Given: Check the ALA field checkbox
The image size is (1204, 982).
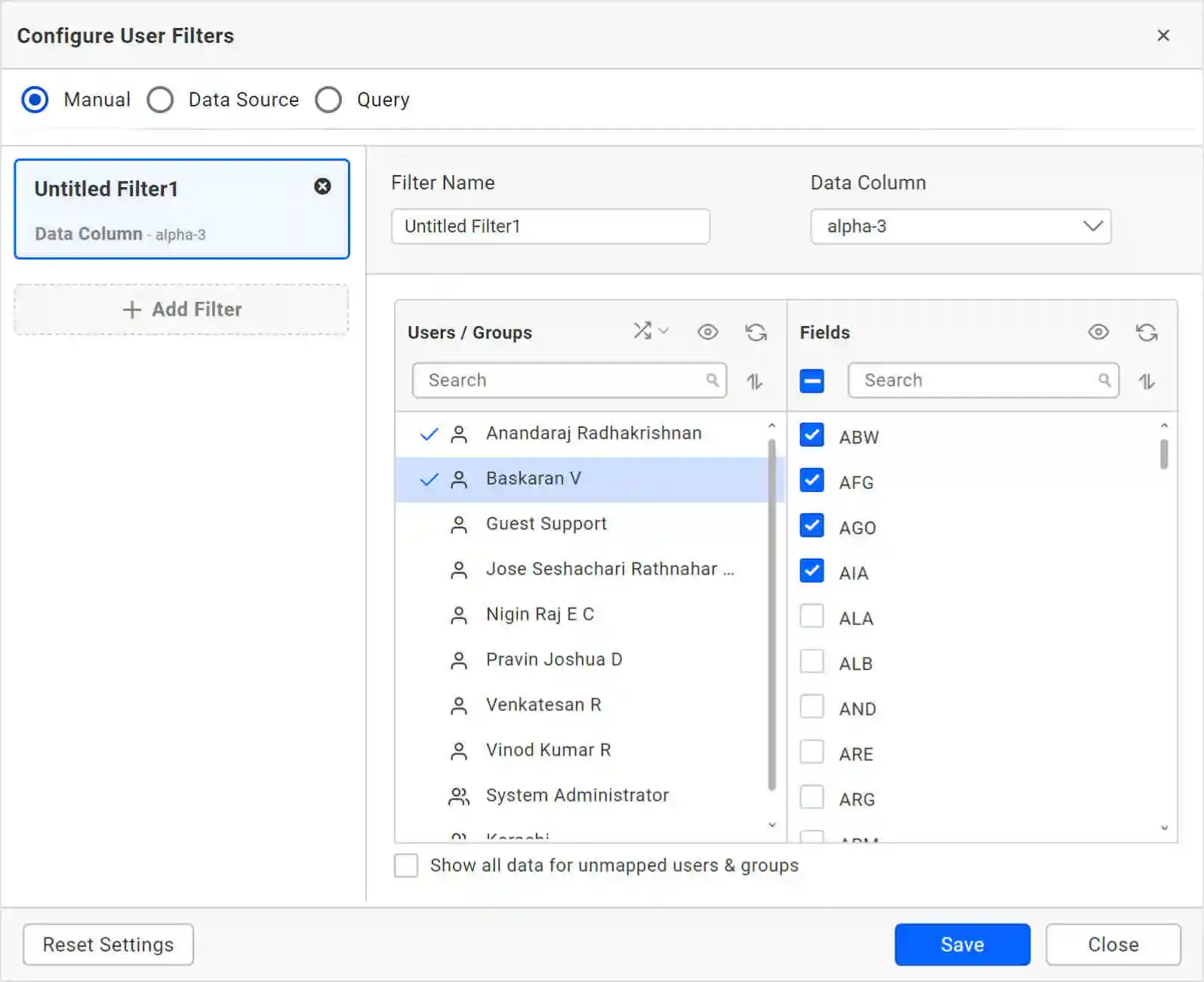Looking at the screenshot, I should (811, 617).
